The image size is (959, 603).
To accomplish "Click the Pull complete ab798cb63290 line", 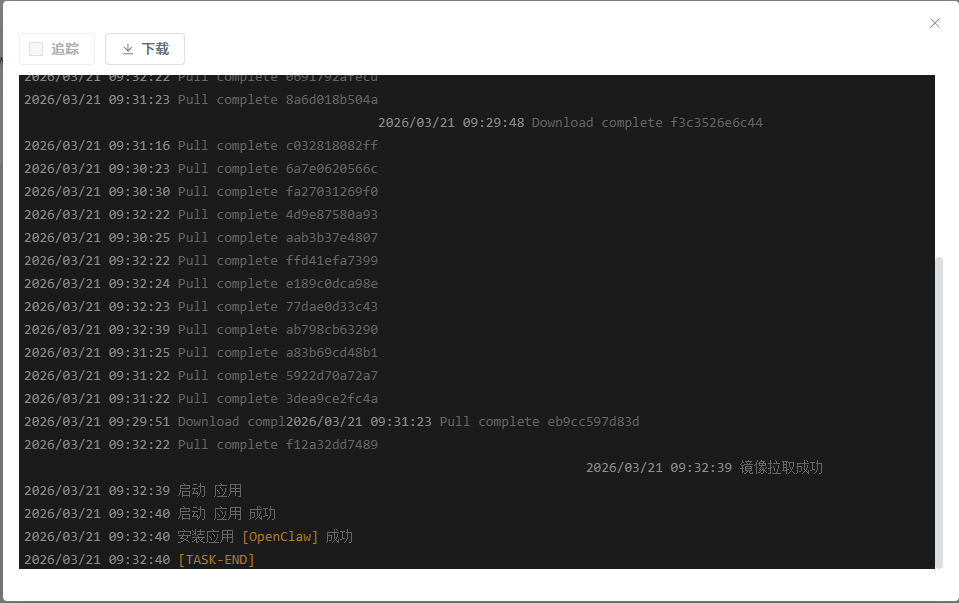I will click(277, 330).
